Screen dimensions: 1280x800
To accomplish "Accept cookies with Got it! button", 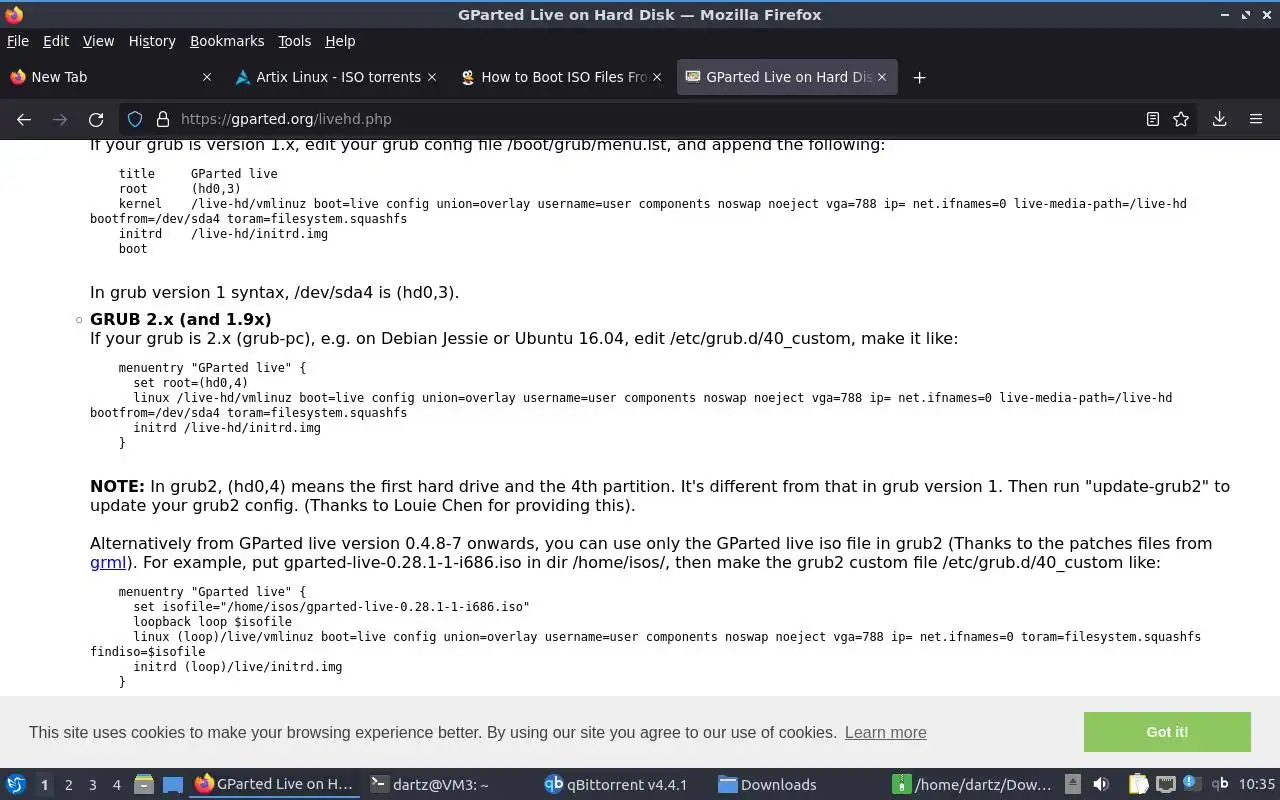I will coord(1167,732).
